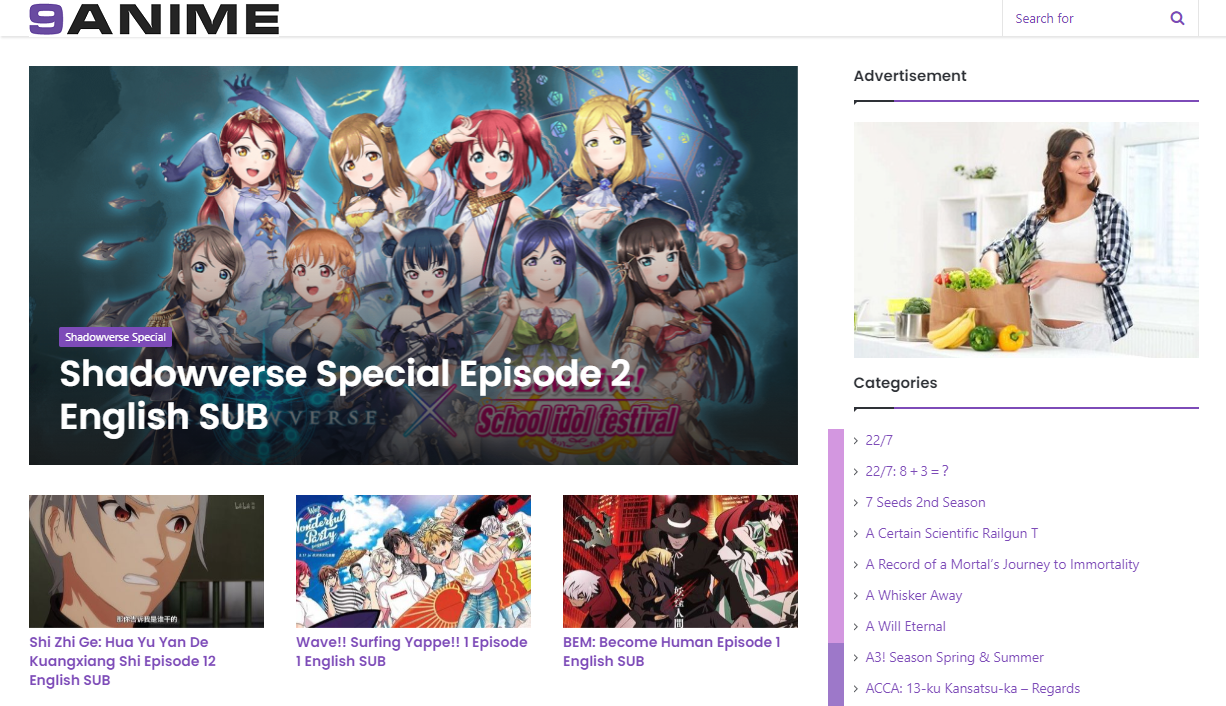Select the '22/7: 8 + 3 = ?' category
Viewport: 1226px width, 706px height.
tap(907, 471)
